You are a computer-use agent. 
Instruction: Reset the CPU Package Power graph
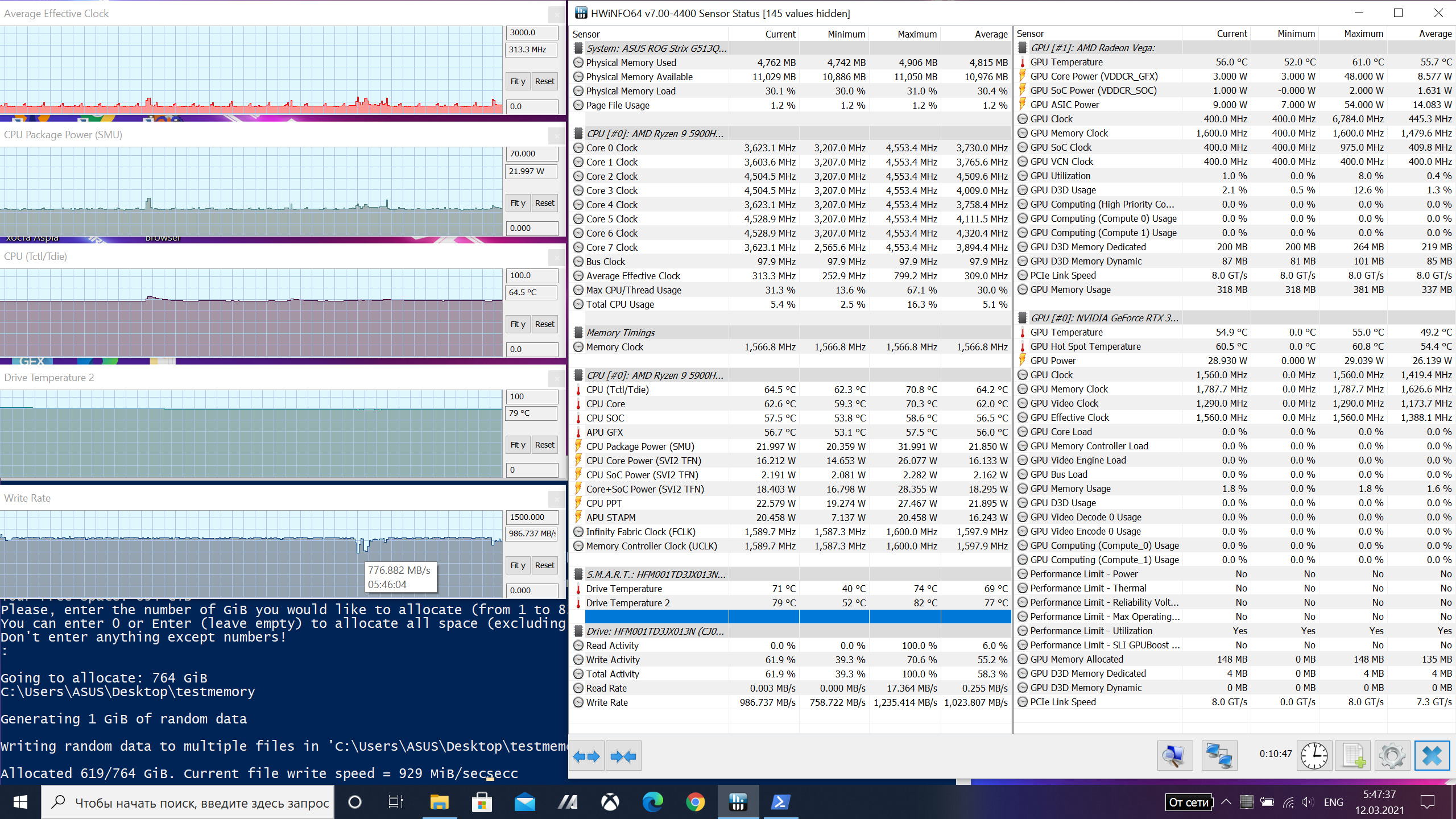pos(544,203)
